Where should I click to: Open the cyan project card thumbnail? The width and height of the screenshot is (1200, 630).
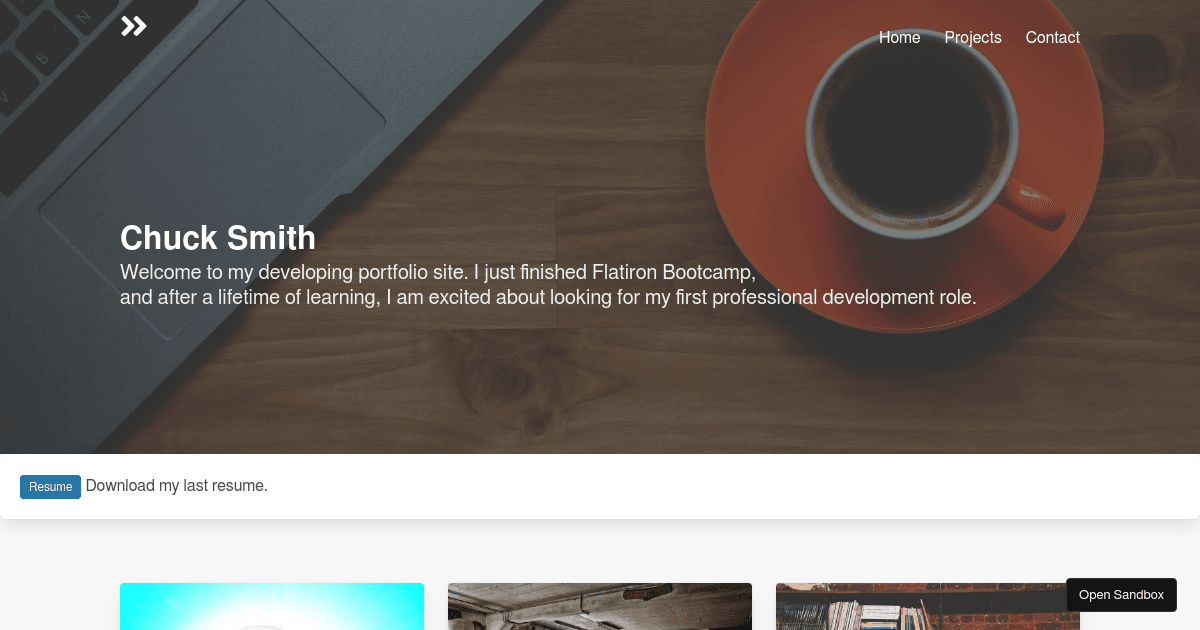(272, 606)
